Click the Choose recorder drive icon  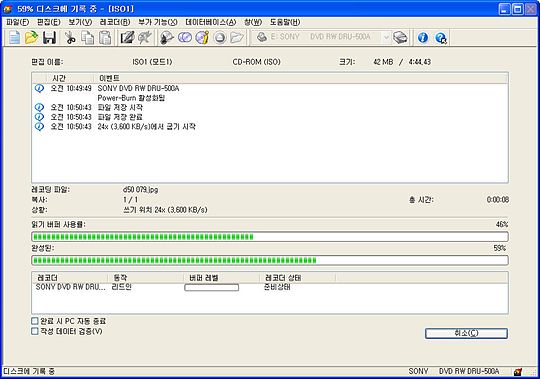400,38
